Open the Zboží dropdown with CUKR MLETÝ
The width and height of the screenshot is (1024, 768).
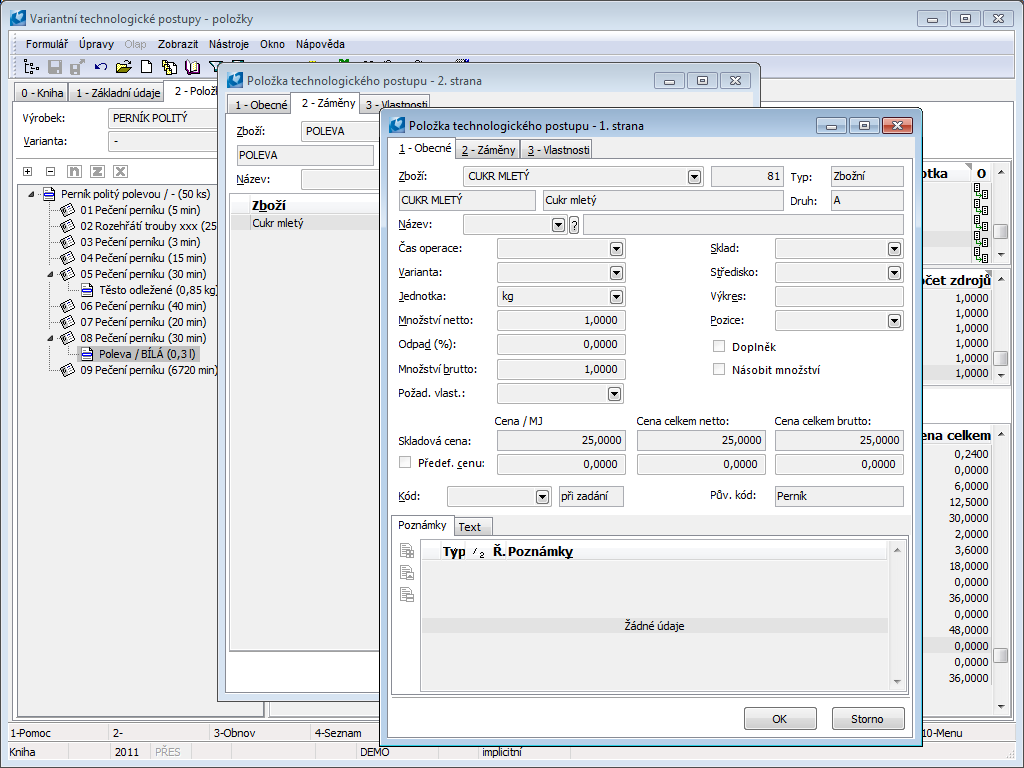point(694,177)
